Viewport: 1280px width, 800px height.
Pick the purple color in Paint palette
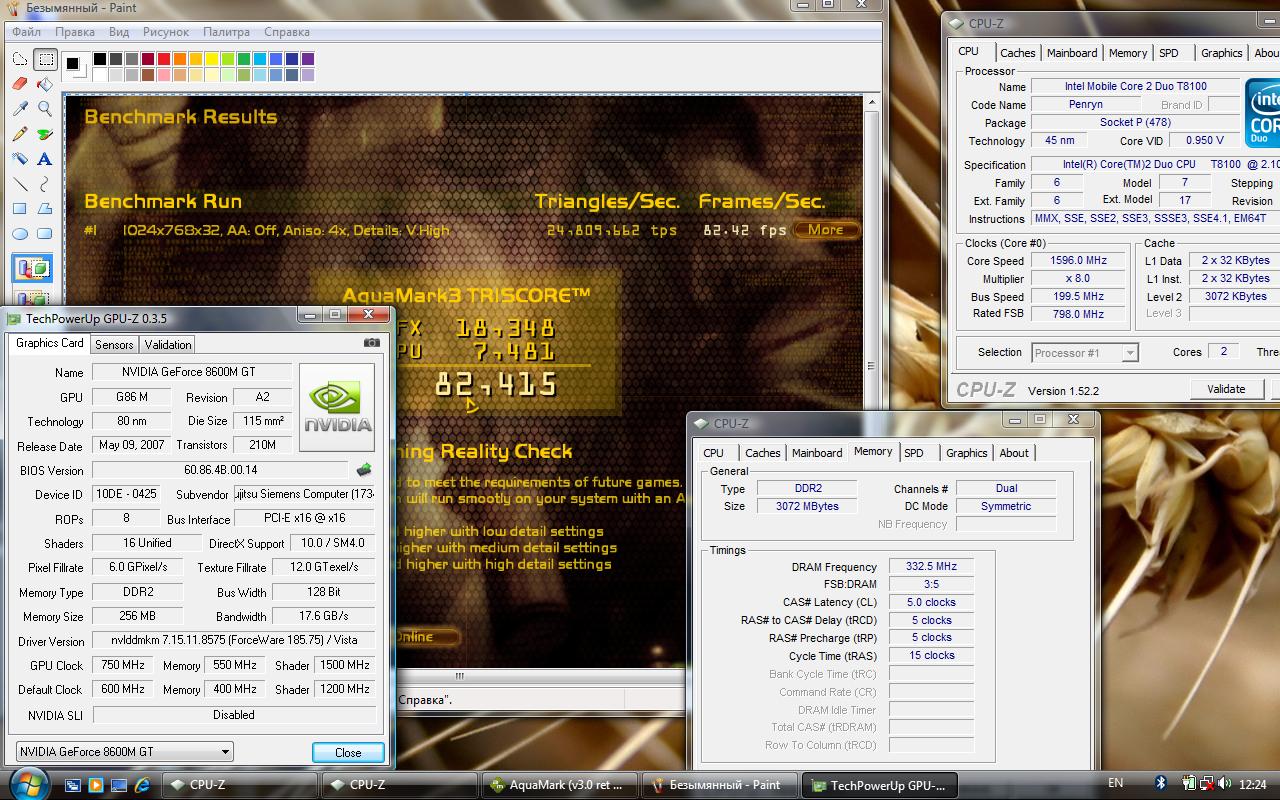point(308,59)
